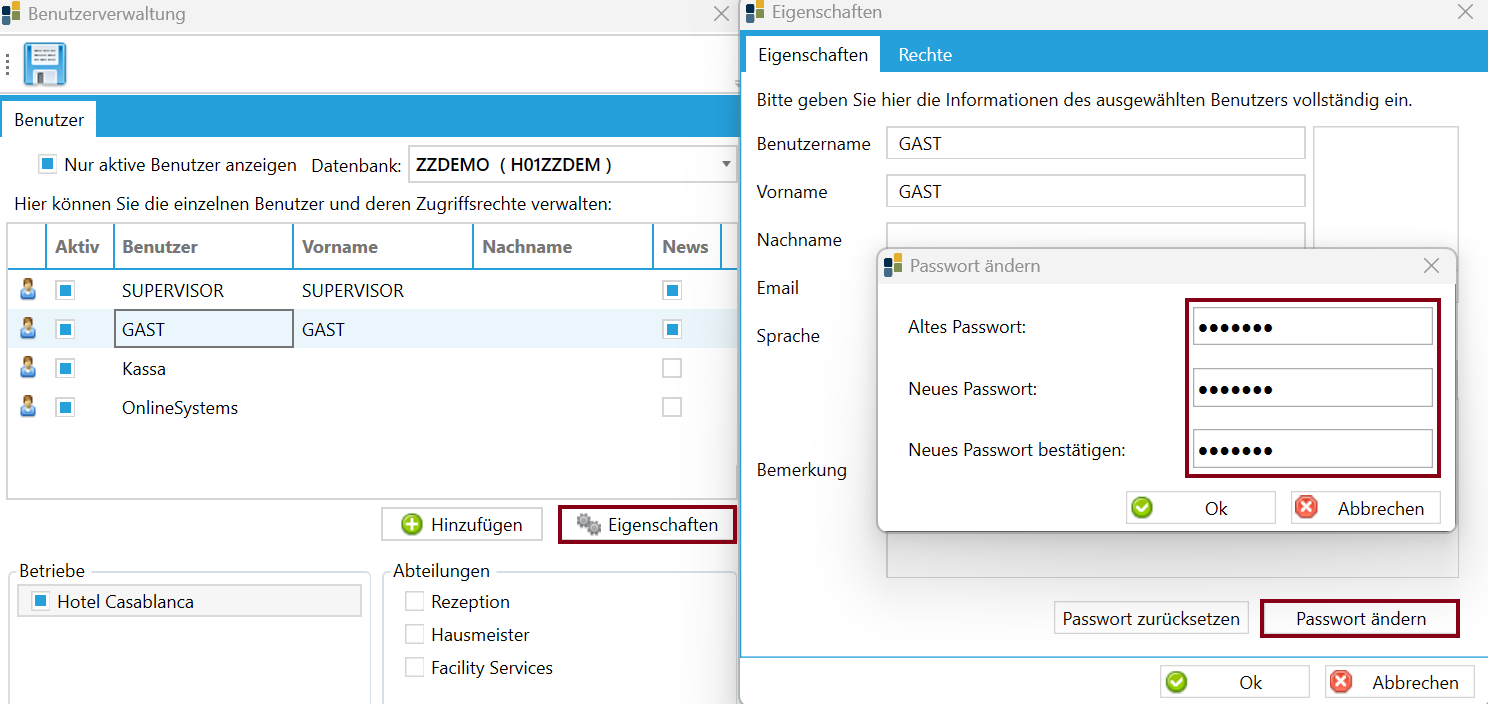Click the Passwort zurücksetzen button
Screen dimensions: 1488x704
click(1150, 619)
